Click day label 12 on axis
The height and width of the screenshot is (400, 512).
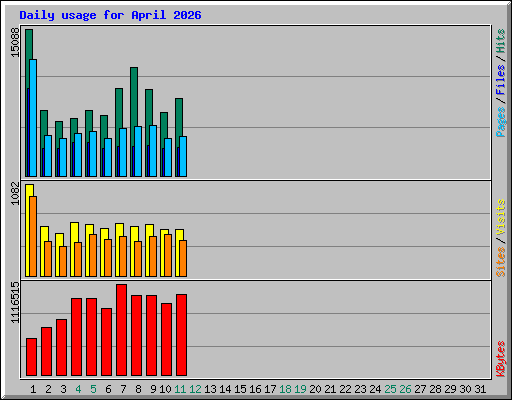tap(195, 389)
